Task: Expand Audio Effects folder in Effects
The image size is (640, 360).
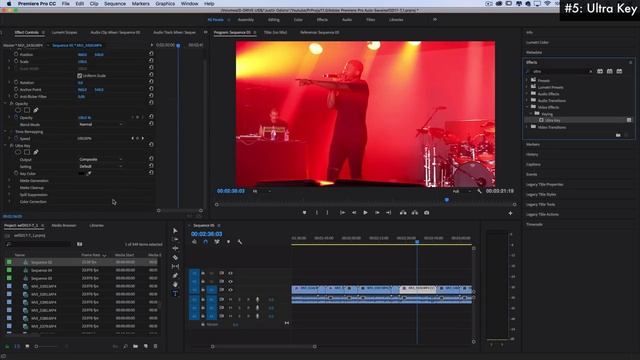Action: click(x=527, y=94)
